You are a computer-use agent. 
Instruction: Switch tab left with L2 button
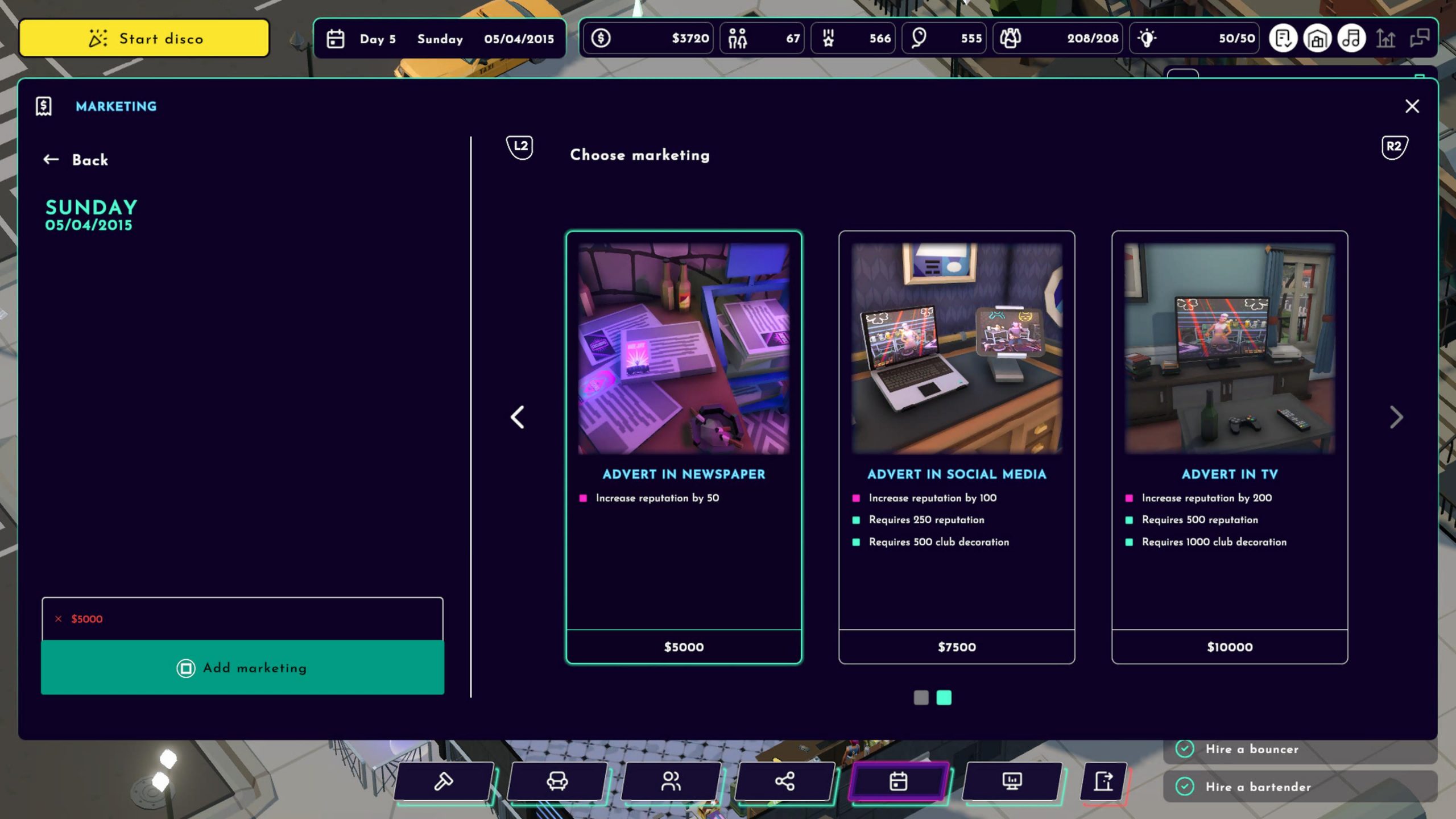pyautogui.click(x=520, y=147)
